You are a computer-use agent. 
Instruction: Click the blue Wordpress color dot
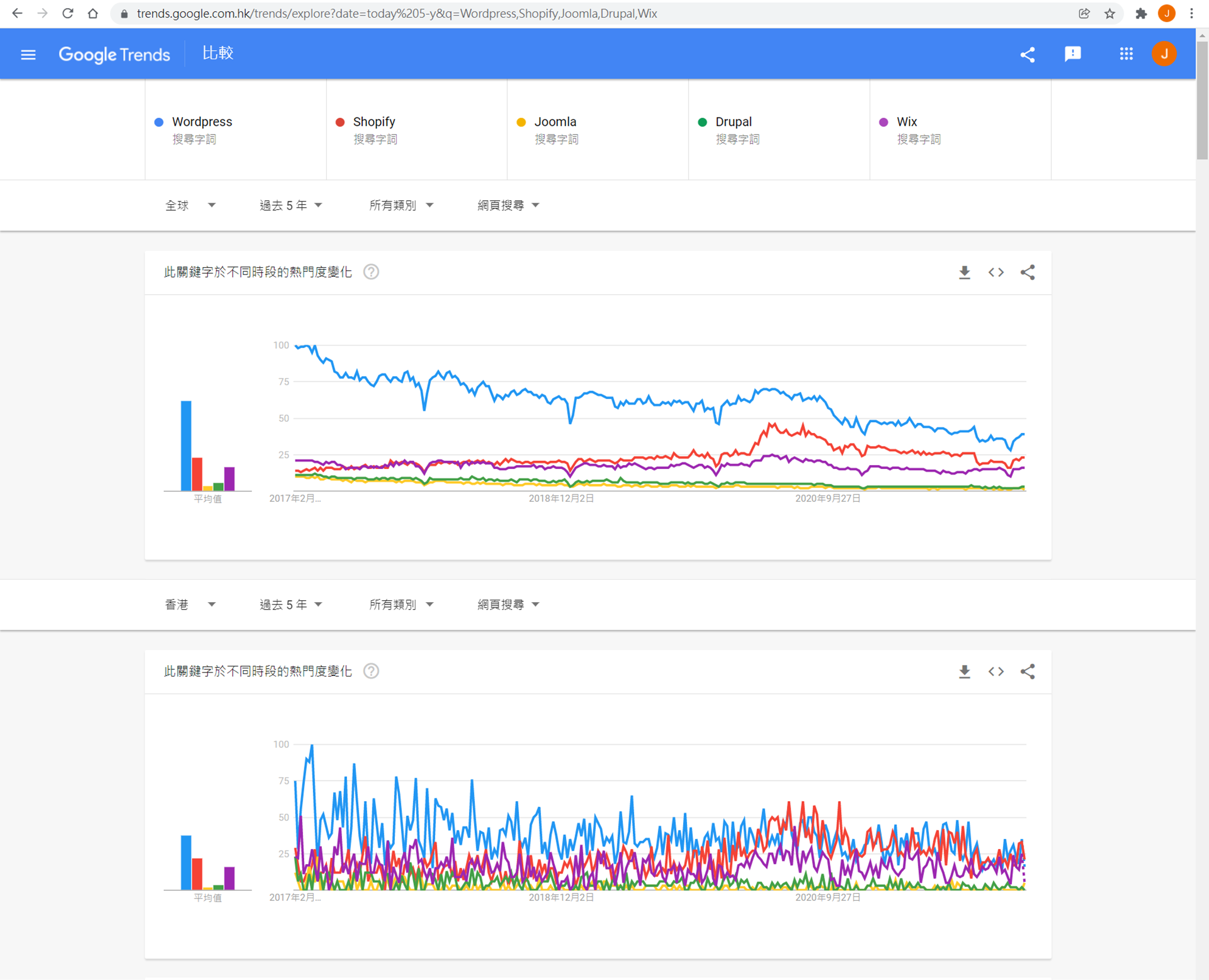coord(159,122)
